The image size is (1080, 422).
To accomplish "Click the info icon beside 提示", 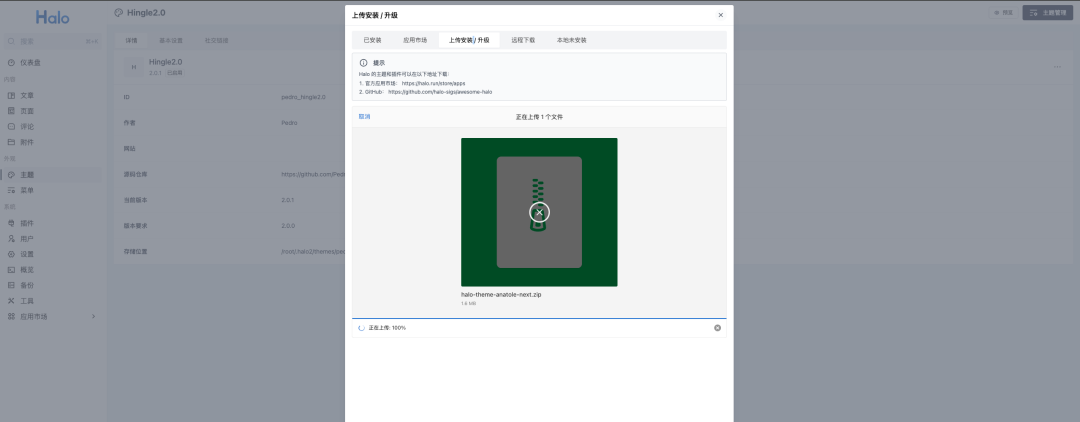I will [364, 63].
